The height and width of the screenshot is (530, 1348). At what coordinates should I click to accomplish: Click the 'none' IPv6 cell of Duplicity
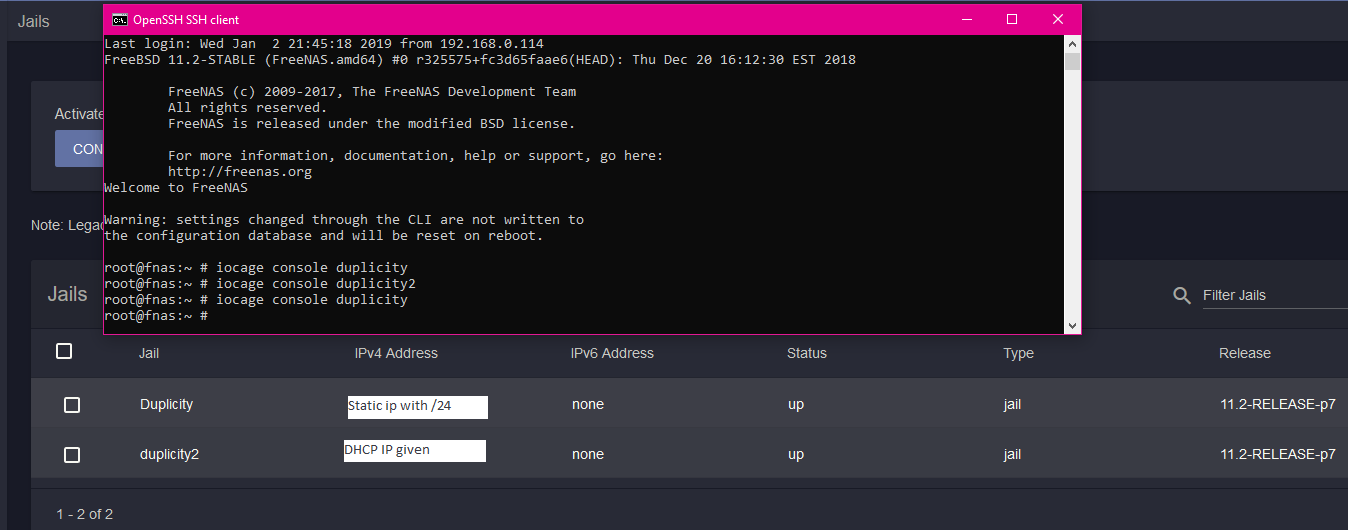(588, 405)
